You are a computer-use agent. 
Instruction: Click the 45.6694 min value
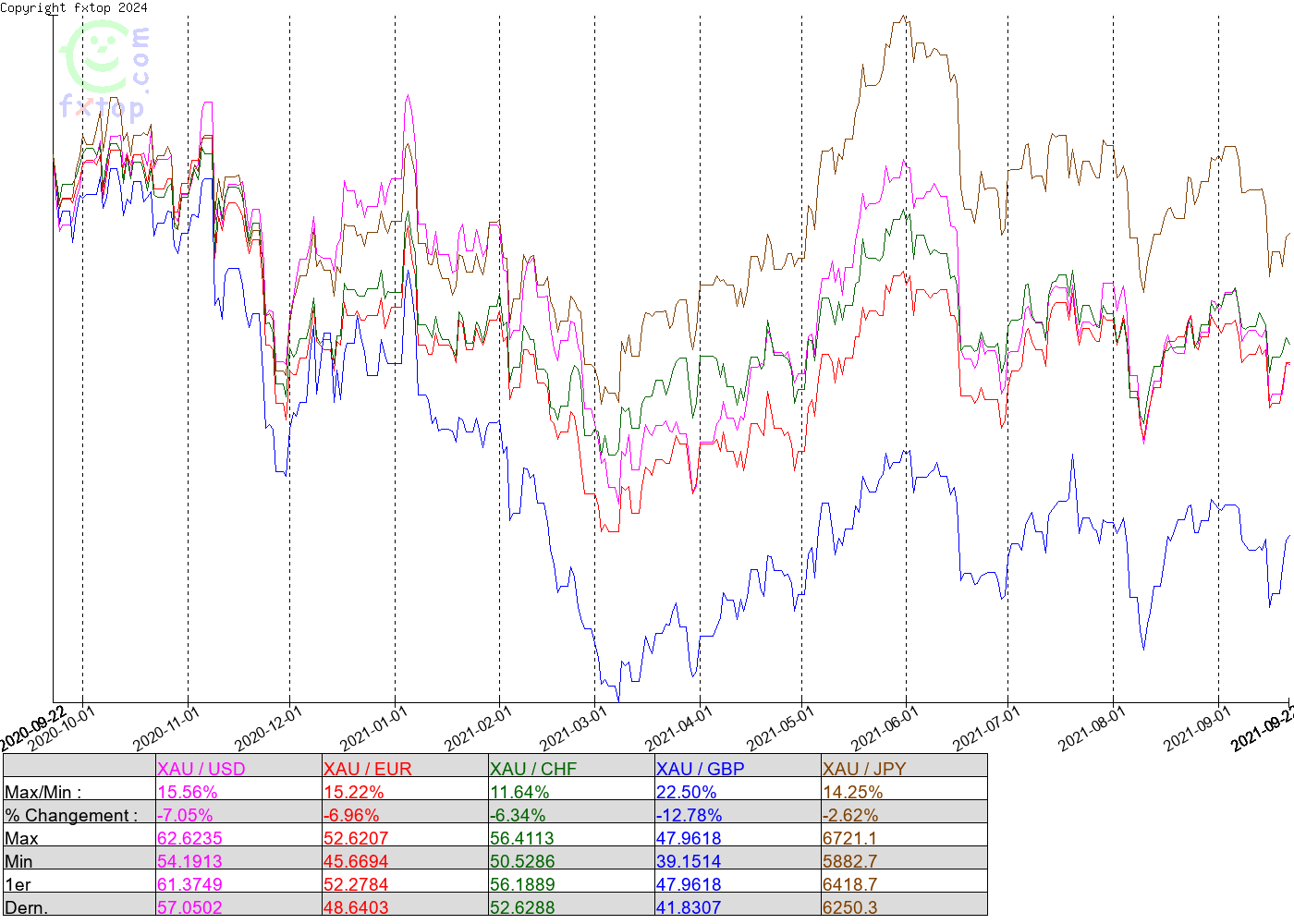pos(356,861)
